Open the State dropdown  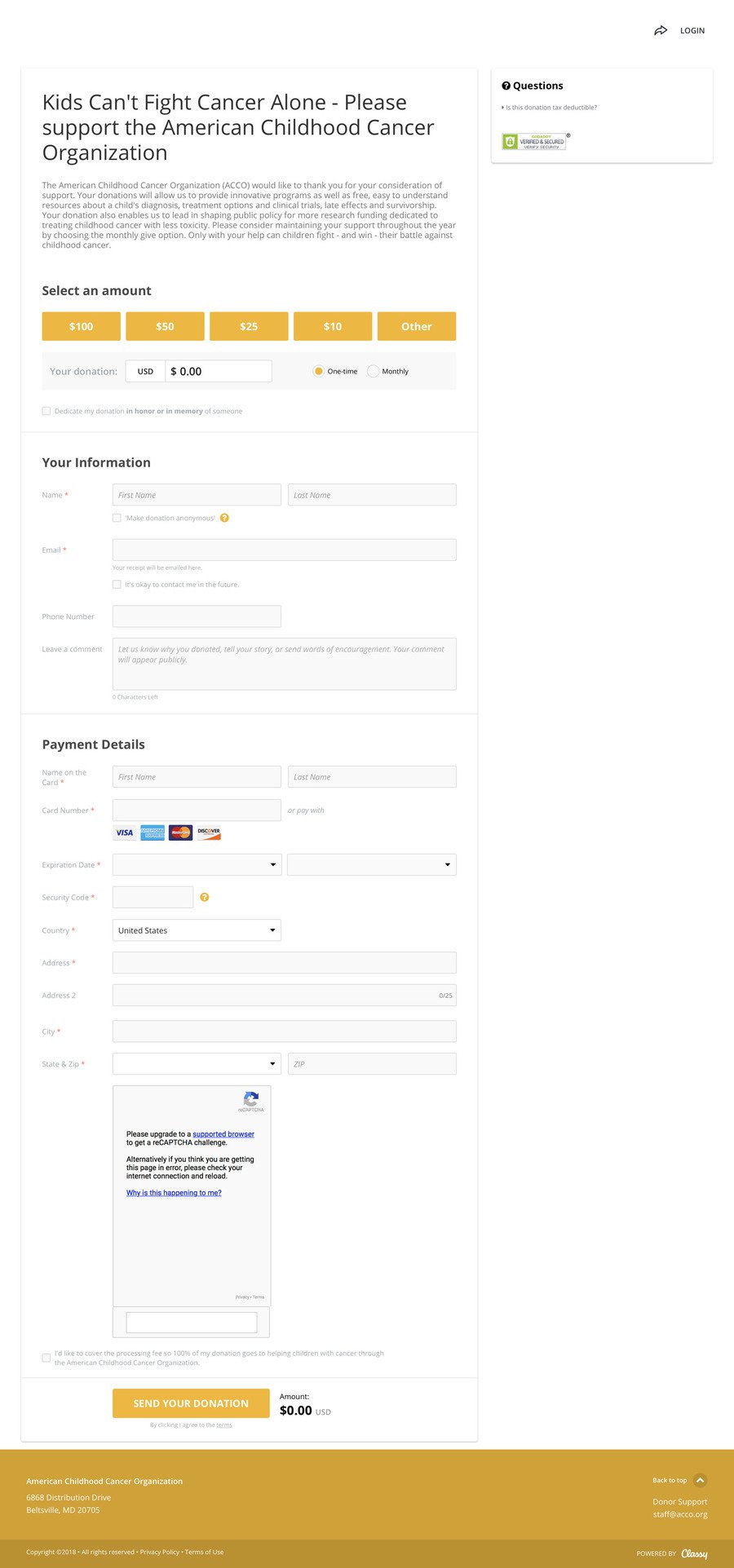197,1064
